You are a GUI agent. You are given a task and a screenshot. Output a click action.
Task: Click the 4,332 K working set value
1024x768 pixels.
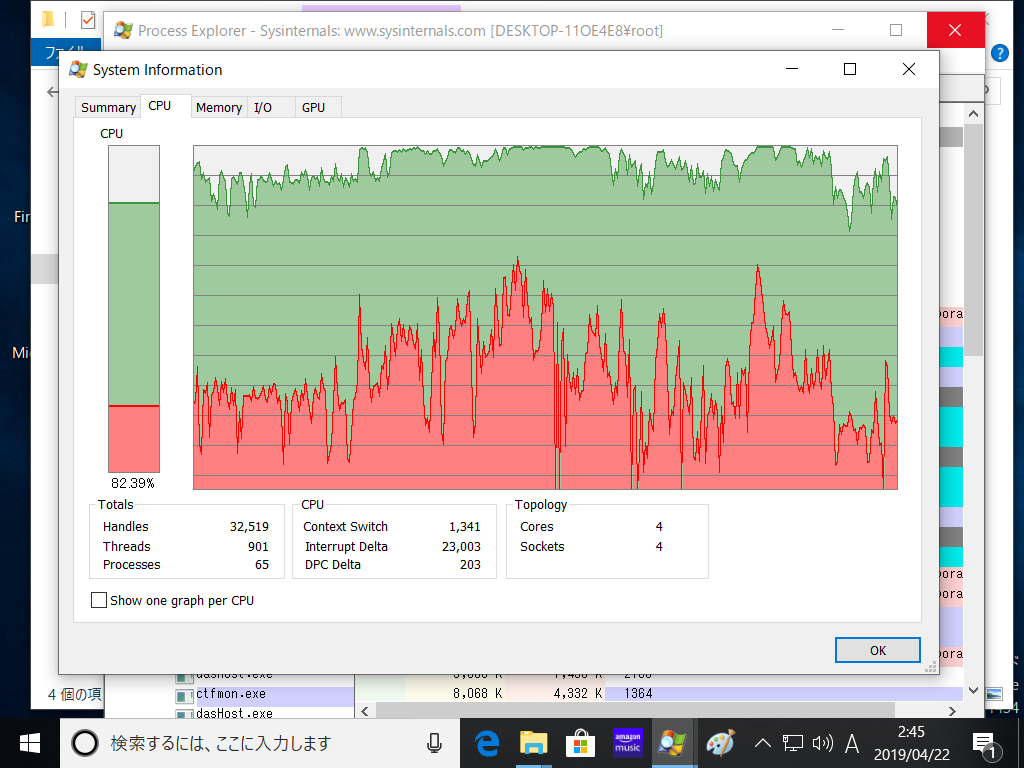[577, 694]
